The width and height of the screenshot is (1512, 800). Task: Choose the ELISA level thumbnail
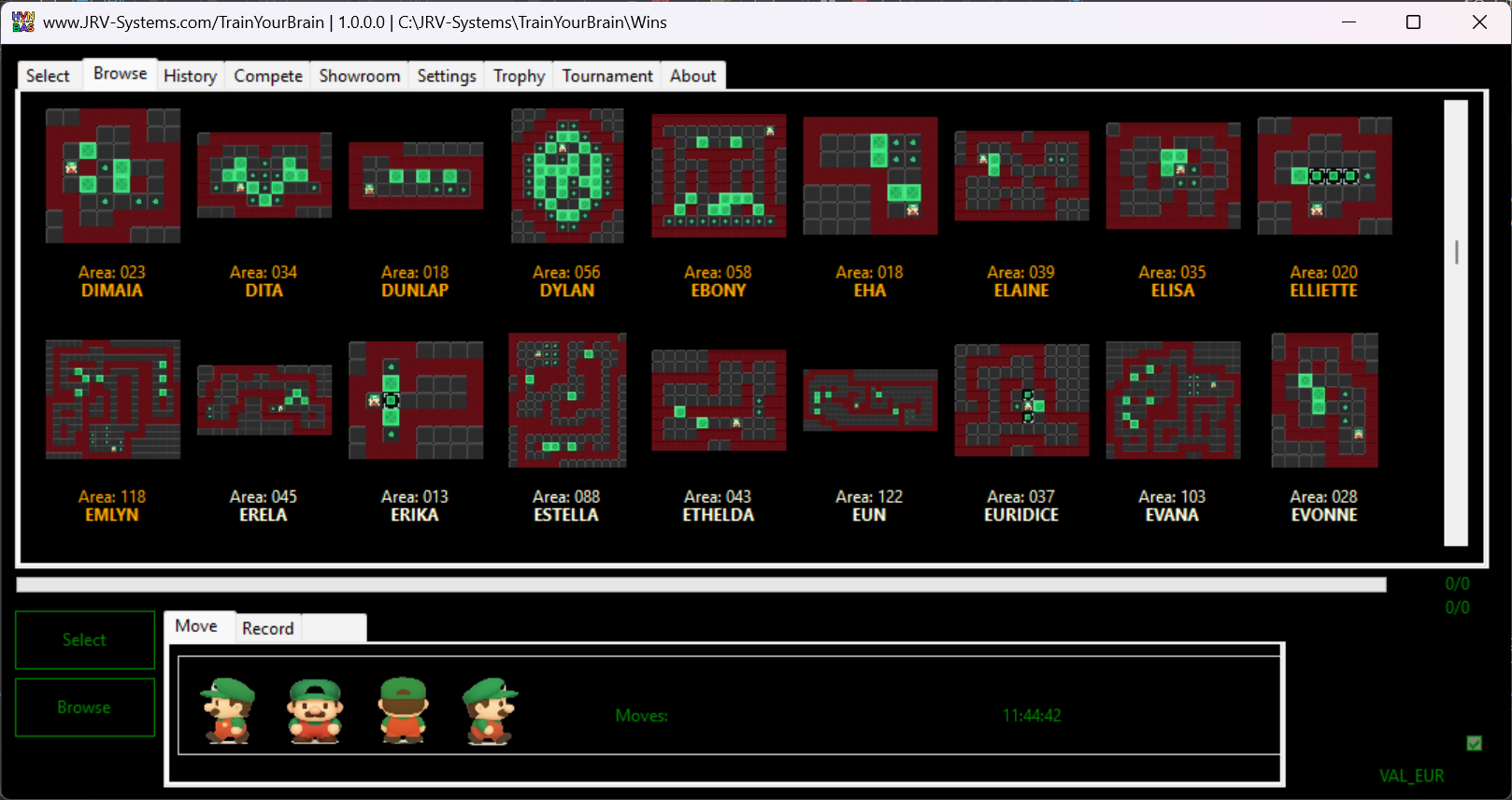1173,176
